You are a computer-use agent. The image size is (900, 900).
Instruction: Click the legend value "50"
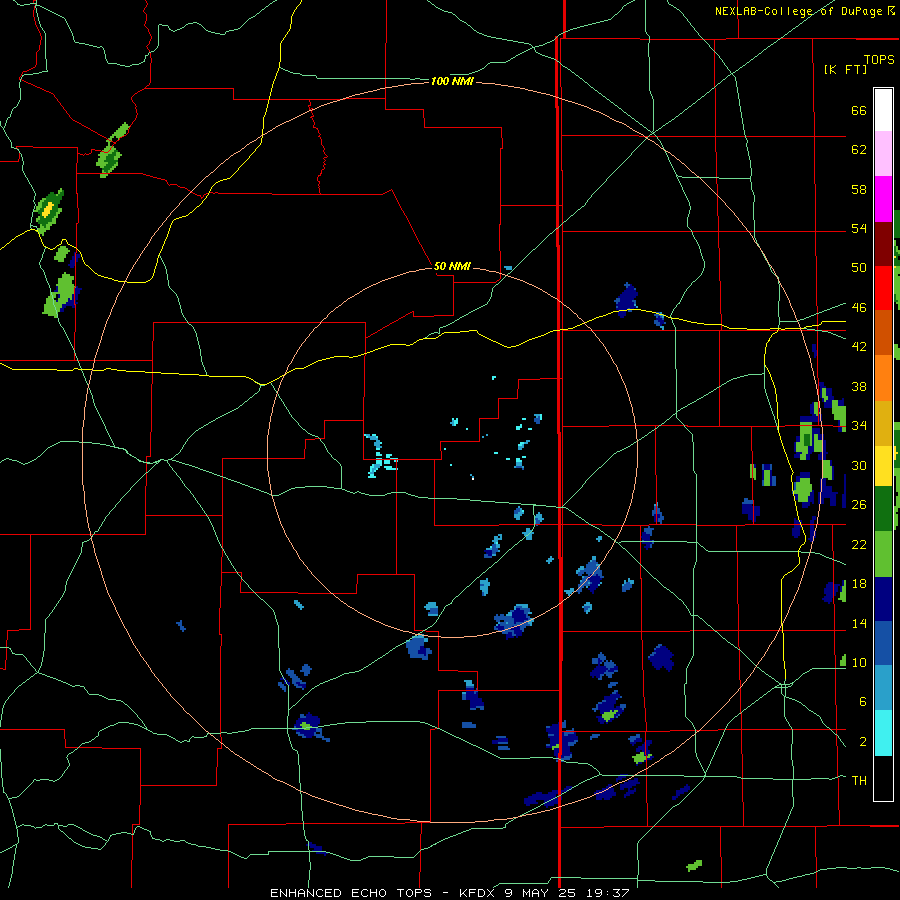pyautogui.click(x=859, y=268)
